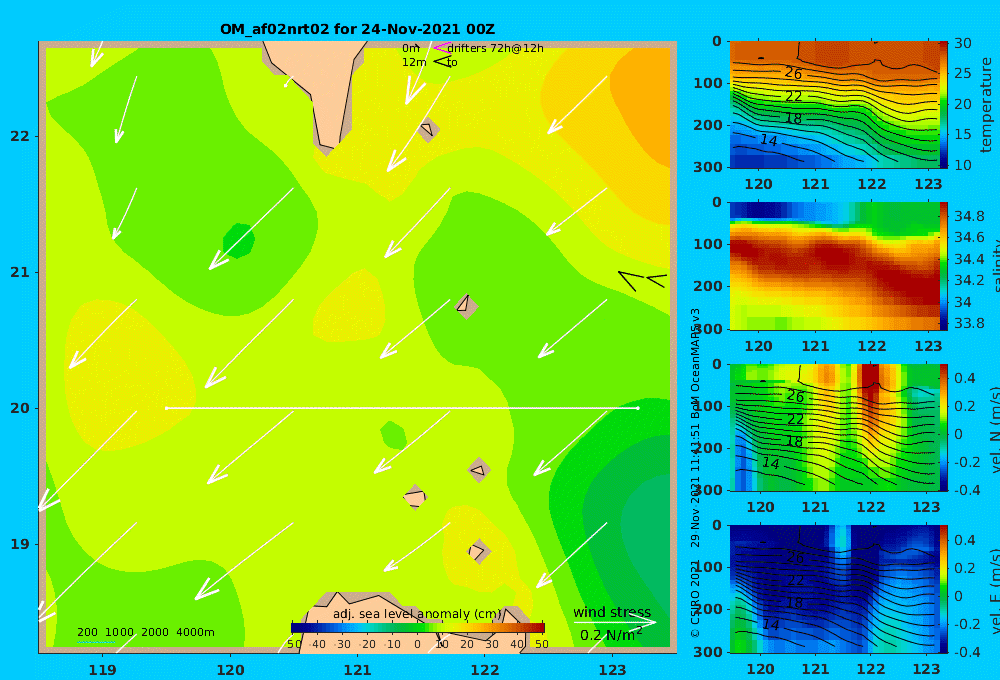
Task: Click the '0.2 N/m2' wind stress value
Action: tap(611, 635)
